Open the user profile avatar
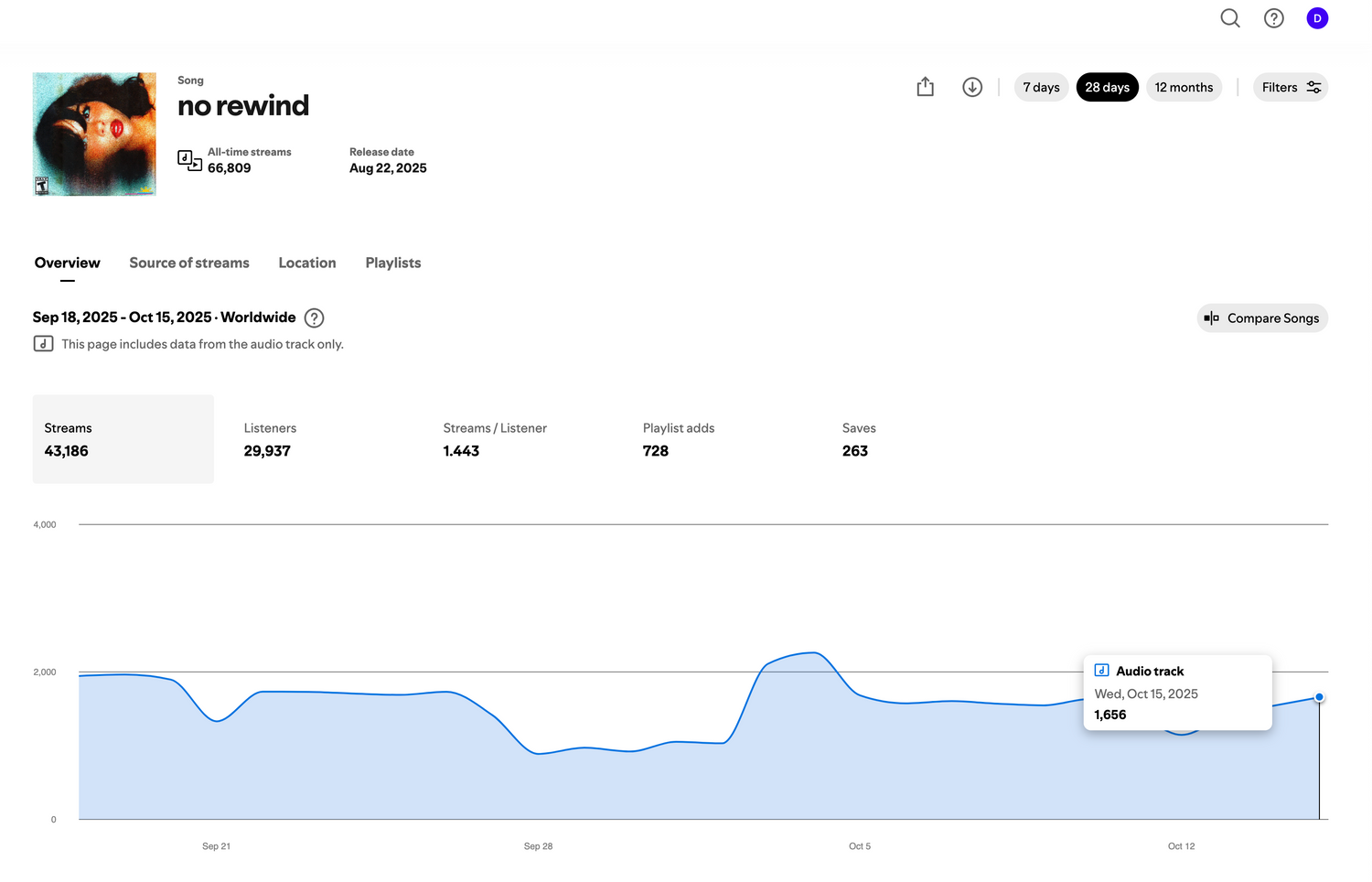Screen dimensions: 1372x882 1316,18
